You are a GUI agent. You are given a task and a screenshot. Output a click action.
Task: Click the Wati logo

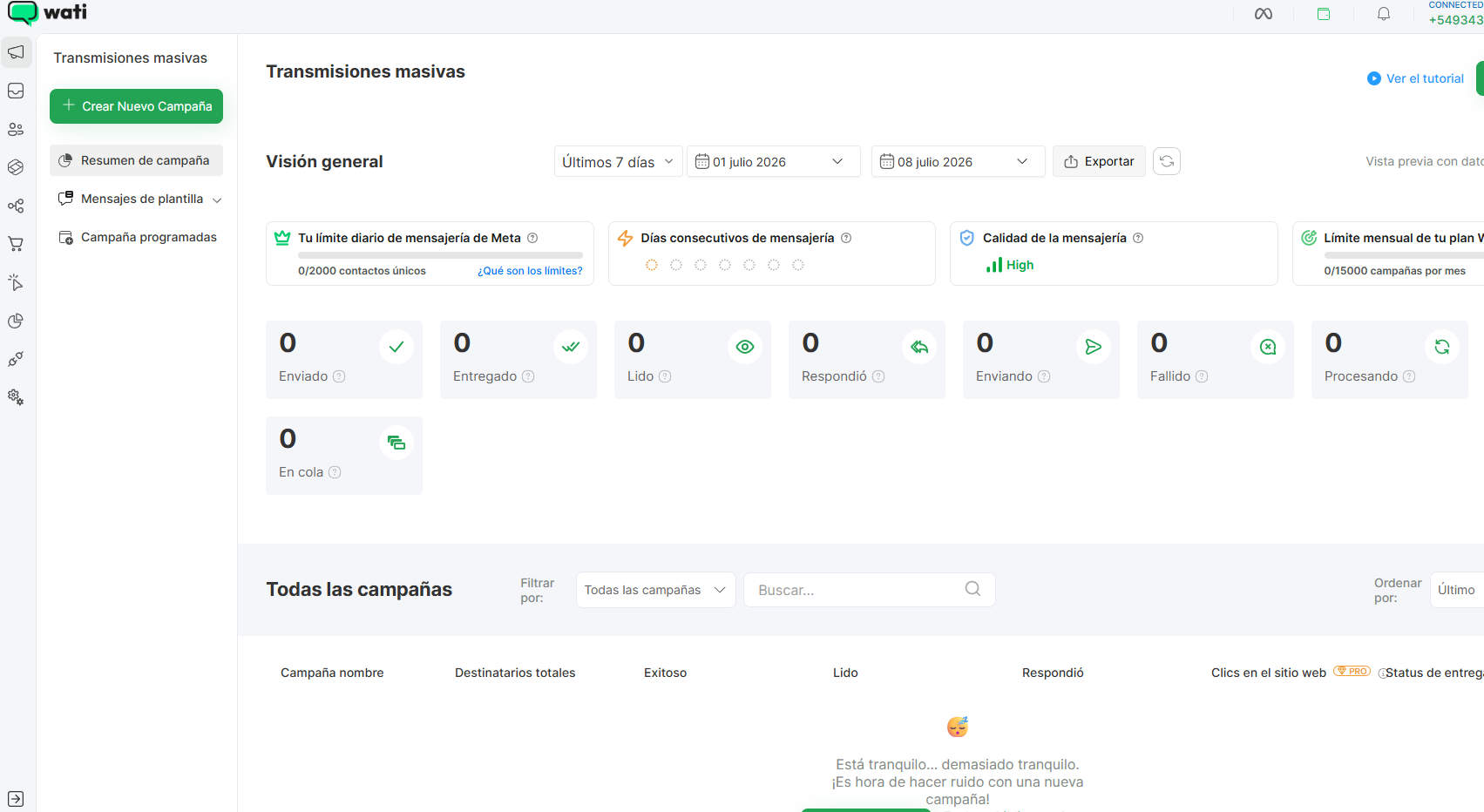coord(47,13)
